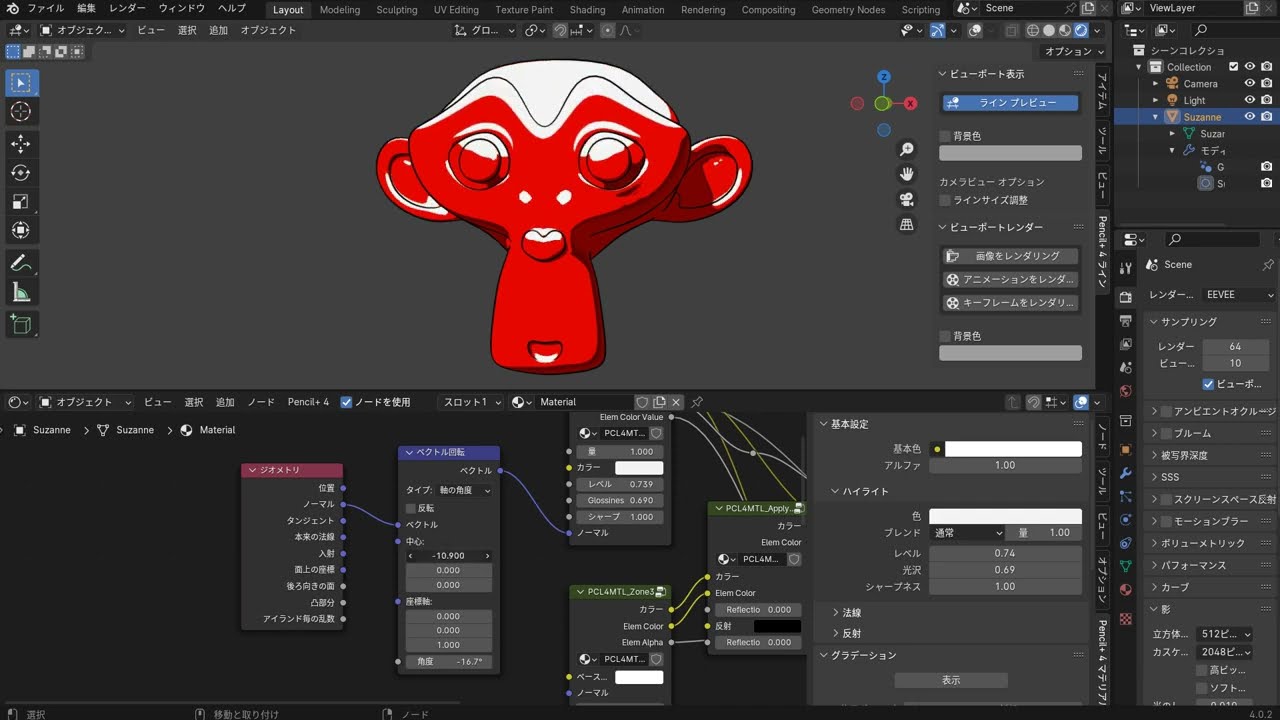Open the View Layer properties tab

click(x=1126, y=346)
